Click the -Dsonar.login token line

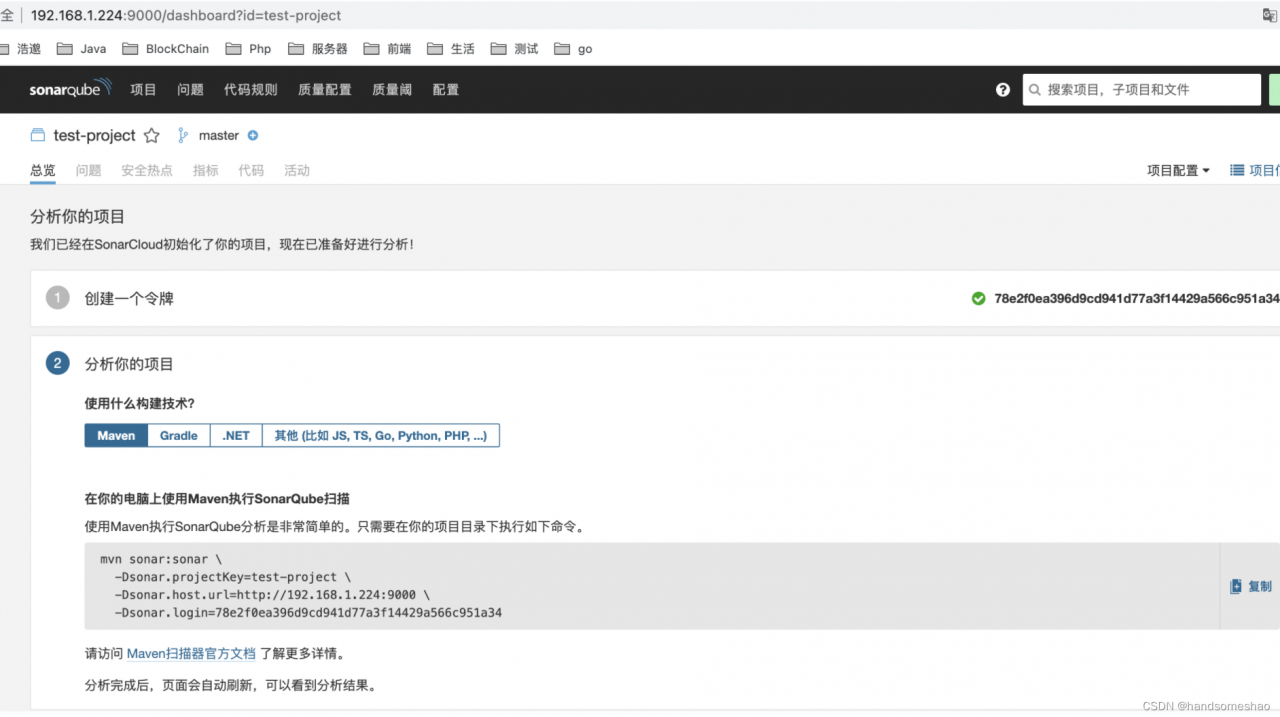[x=308, y=612]
